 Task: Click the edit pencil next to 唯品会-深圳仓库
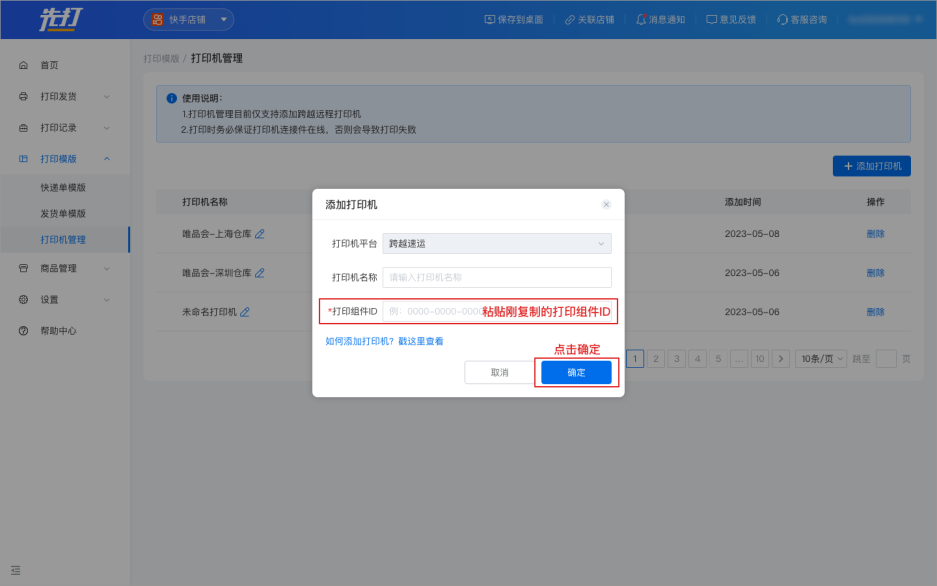click(x=260, y=273)
